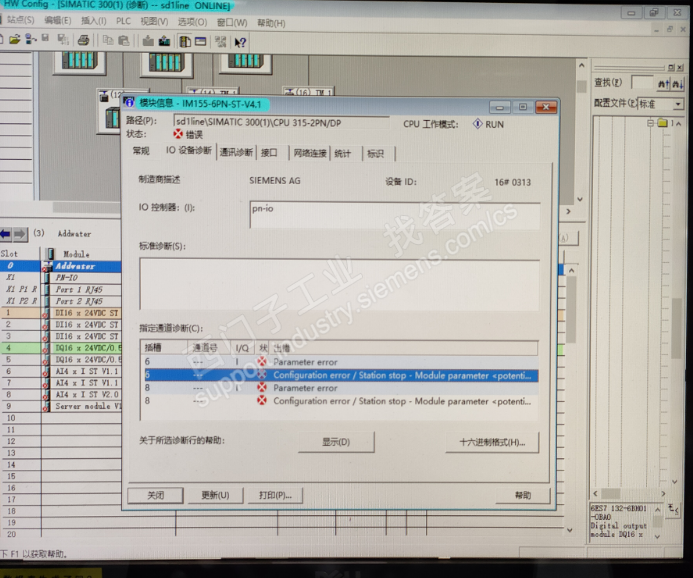Click the context help arrow-question icon
The image size is (693, 578).
240,42
